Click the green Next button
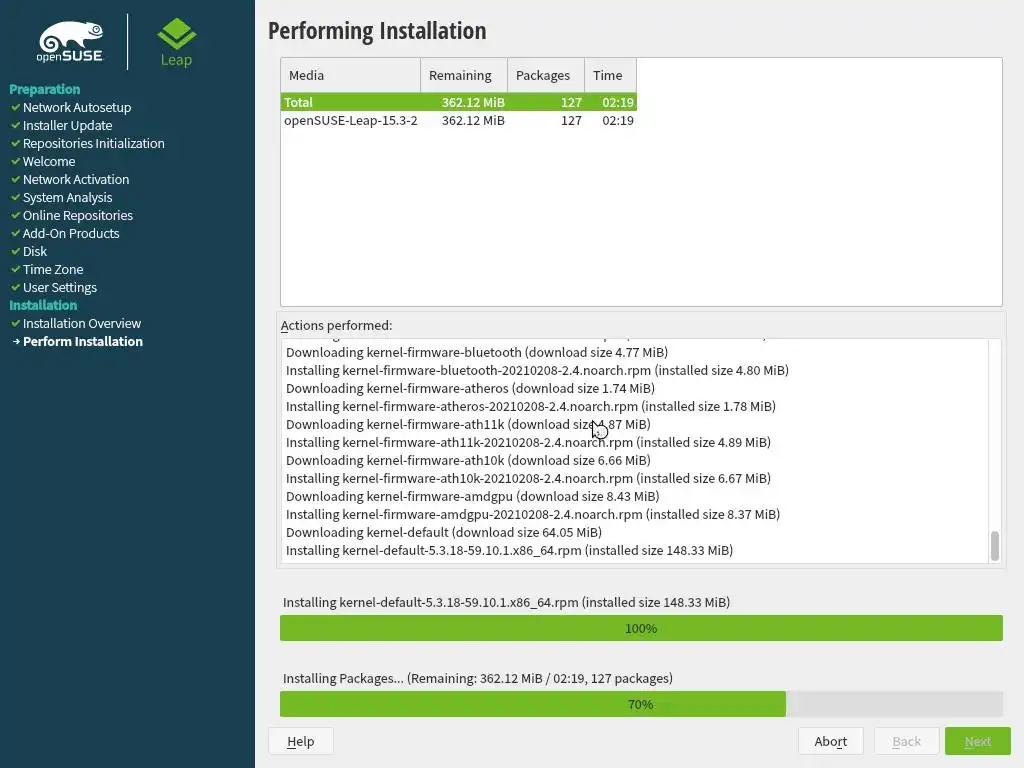The width and height of the screenshot is (1024, 768). [x=978, y=741]
